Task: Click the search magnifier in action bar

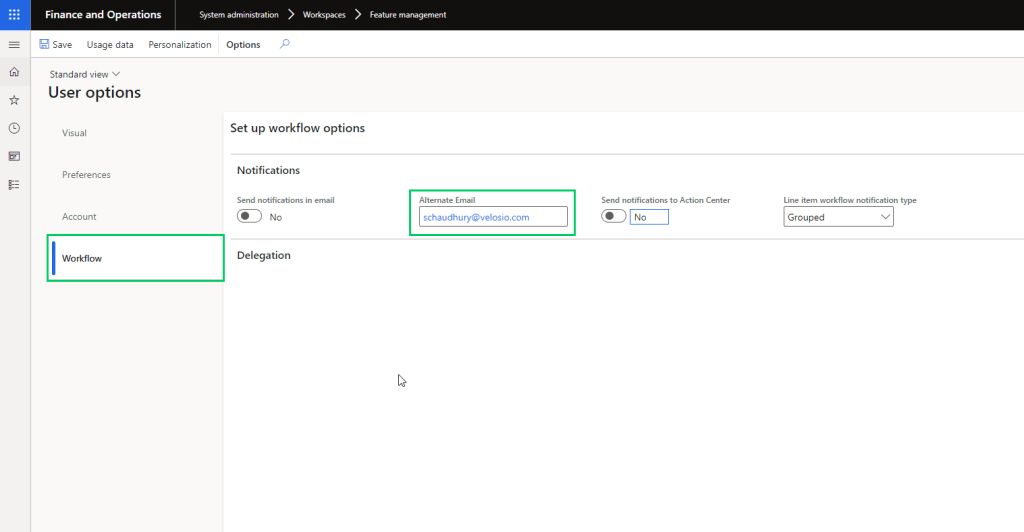Action: pos(285,44)
